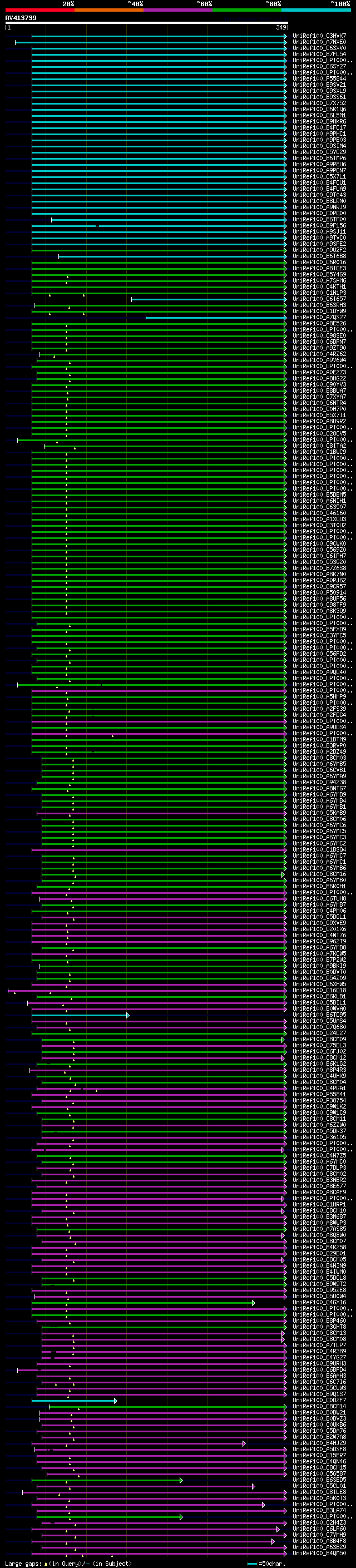
Task: Select hit label UniRef100_C6SY27
Action: click(x=319, y=66)
